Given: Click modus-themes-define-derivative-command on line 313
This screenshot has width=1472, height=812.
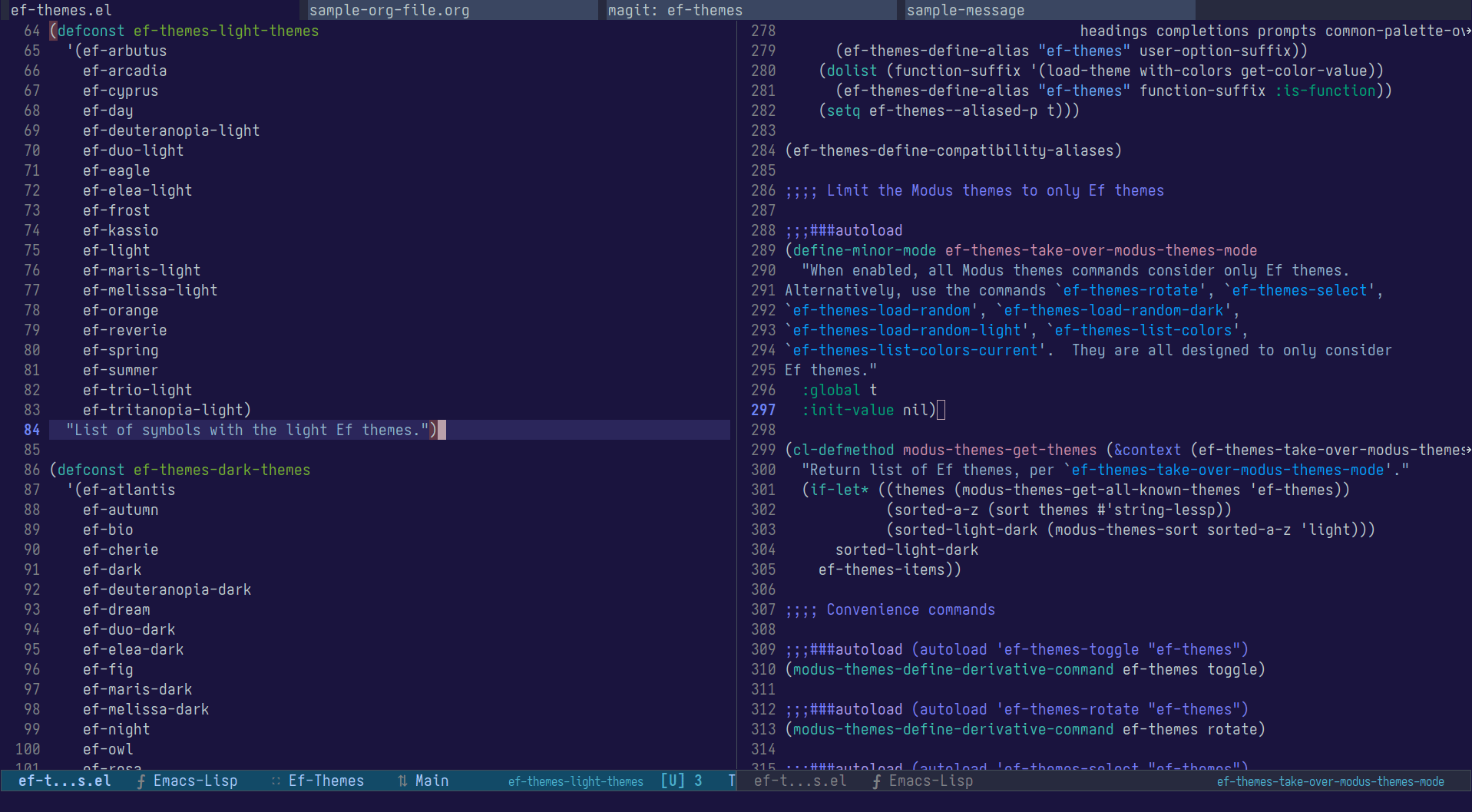Looking at the screenshot, I should (954, 729).
